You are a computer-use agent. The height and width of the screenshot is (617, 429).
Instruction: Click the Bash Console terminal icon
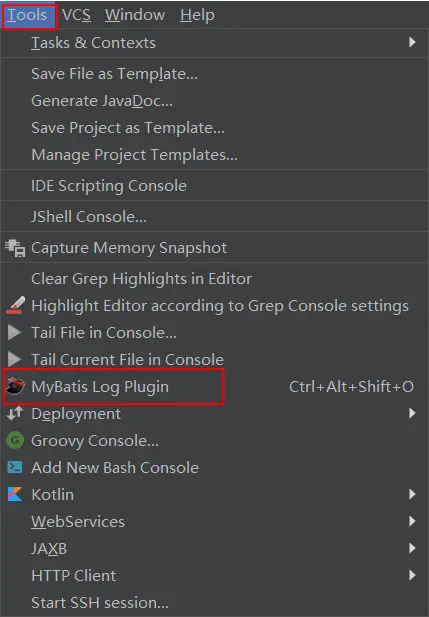coord(15,467)
